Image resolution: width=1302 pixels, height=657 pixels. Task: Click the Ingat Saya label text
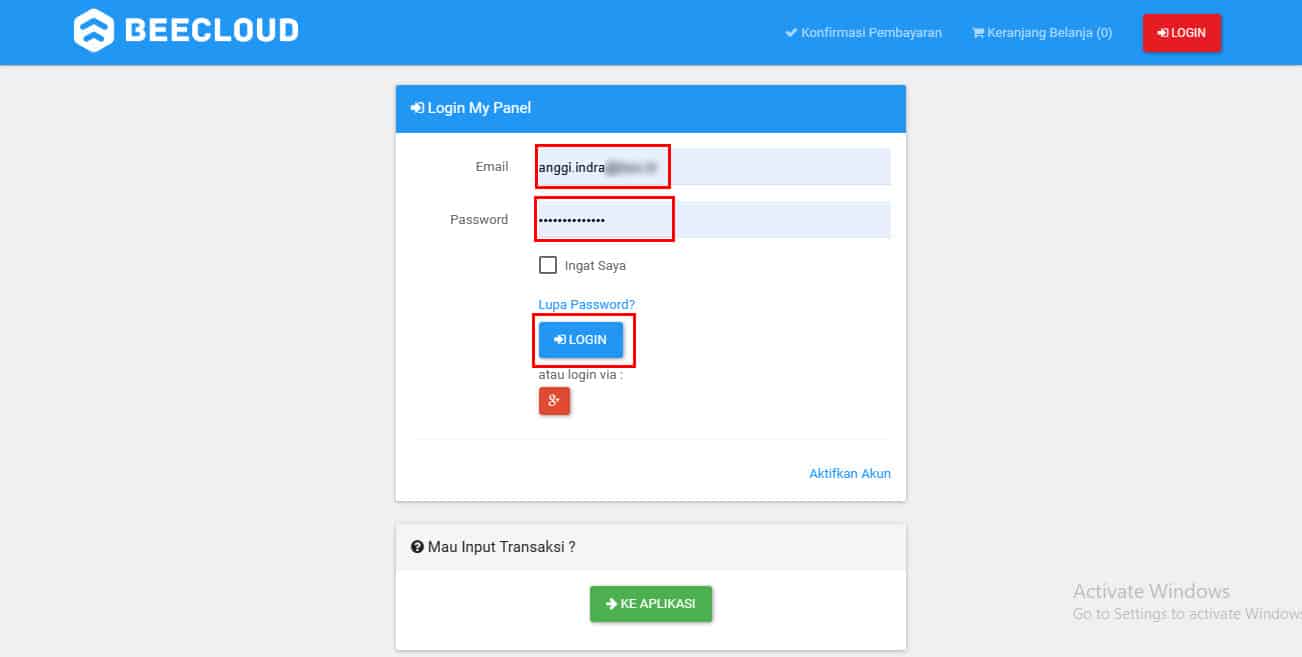[x=595, y=266]
